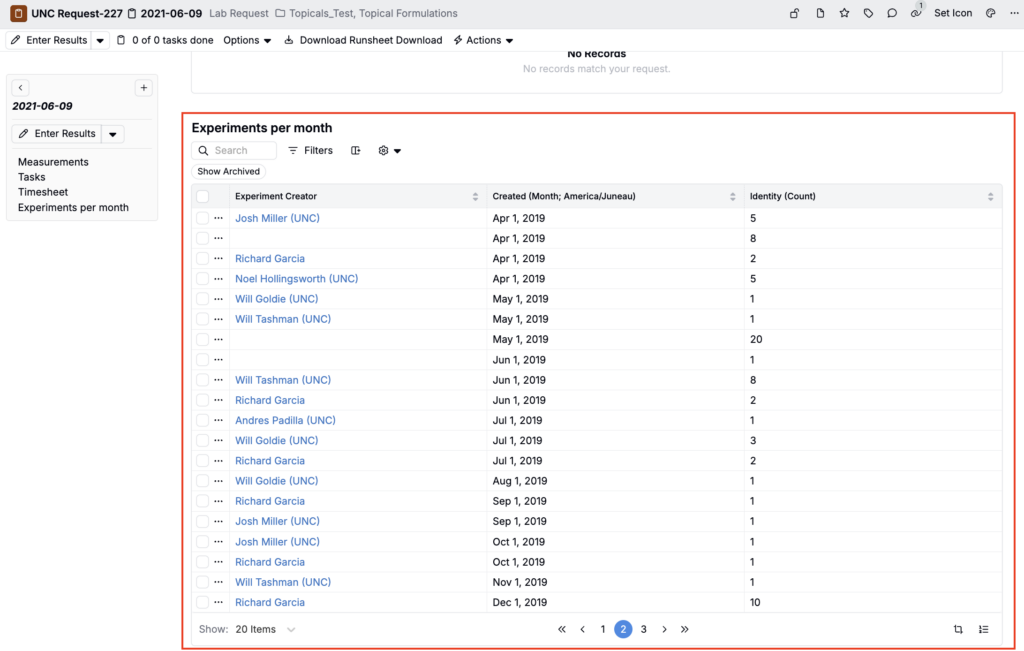The image size is (1024, 651).
Task: Click the crop icon at table bottom
Action: 958,629
